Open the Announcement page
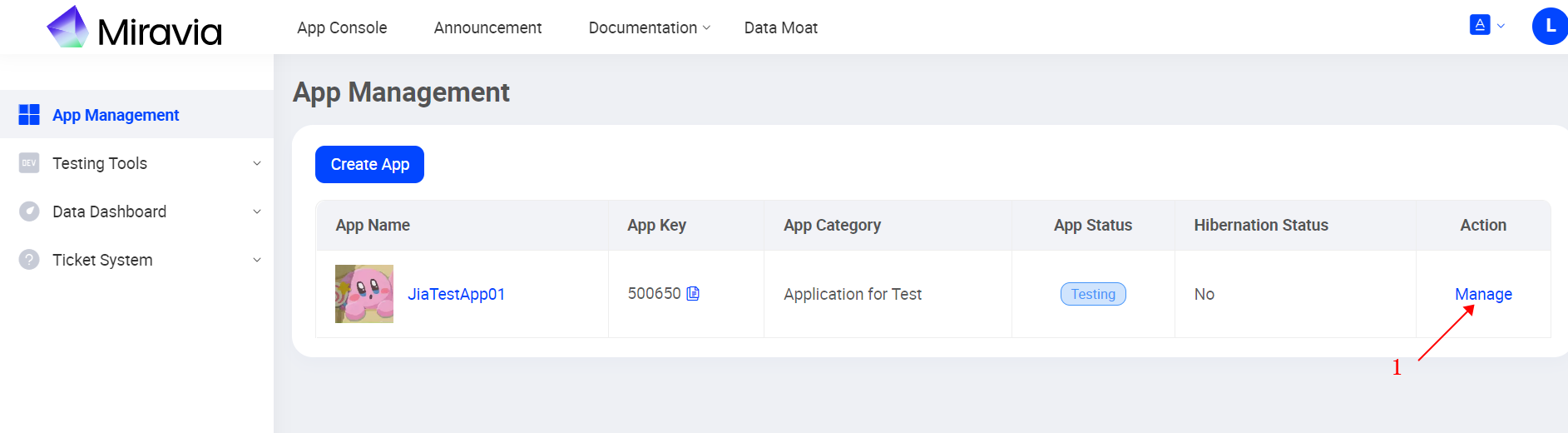The image size is (1568, 433). 487,28
